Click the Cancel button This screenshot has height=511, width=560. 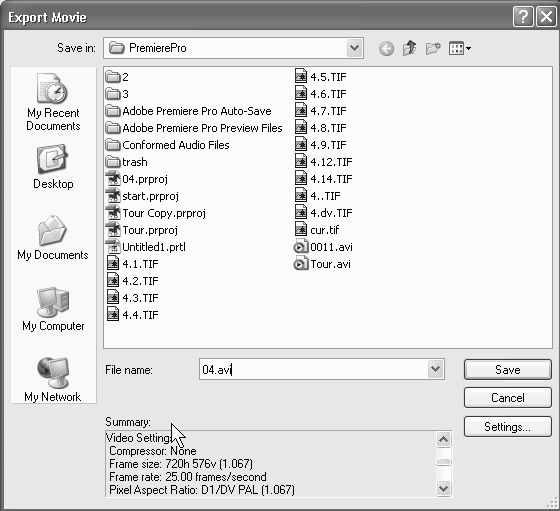coord(508,397)
